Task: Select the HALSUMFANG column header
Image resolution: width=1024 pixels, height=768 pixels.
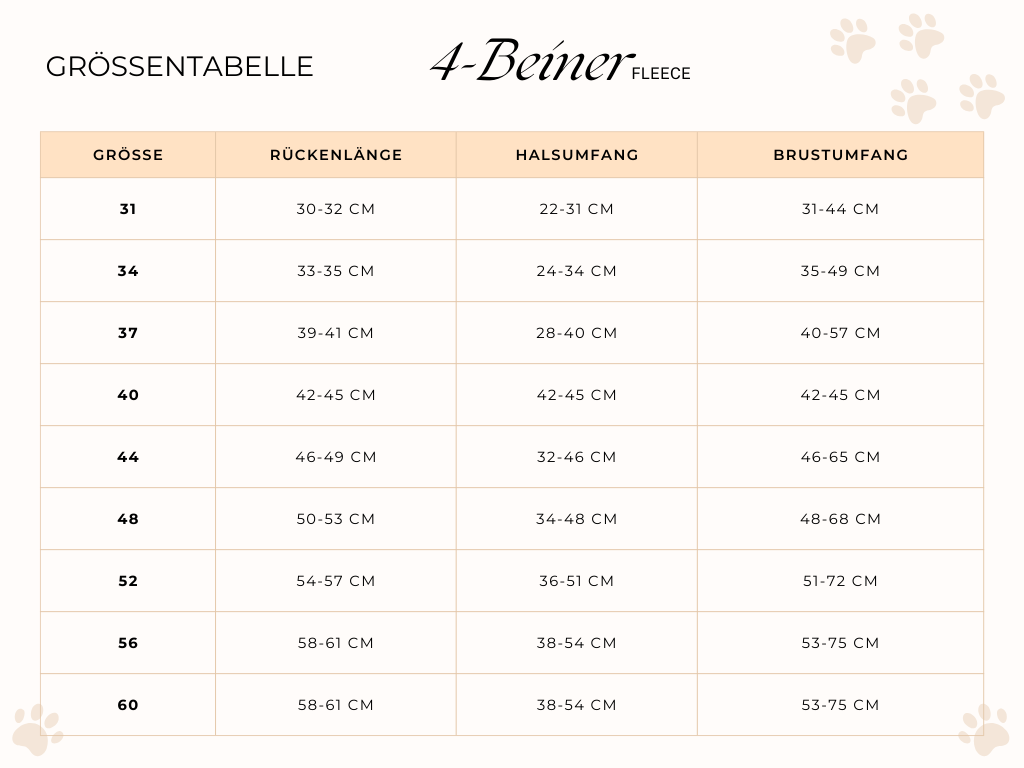Action: pyautogui.click(x=577, y=155)
